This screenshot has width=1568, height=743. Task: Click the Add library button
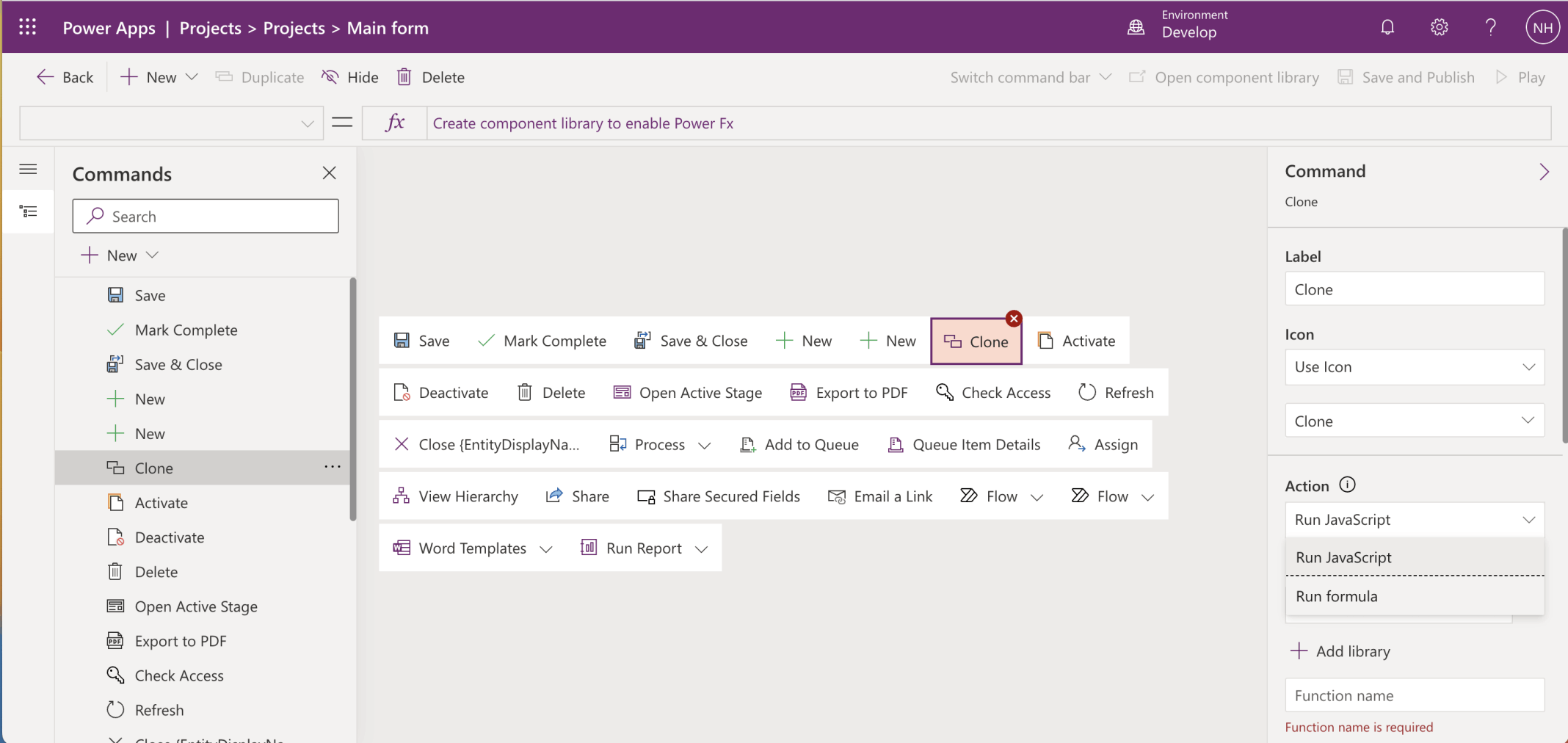point(1340,651)
